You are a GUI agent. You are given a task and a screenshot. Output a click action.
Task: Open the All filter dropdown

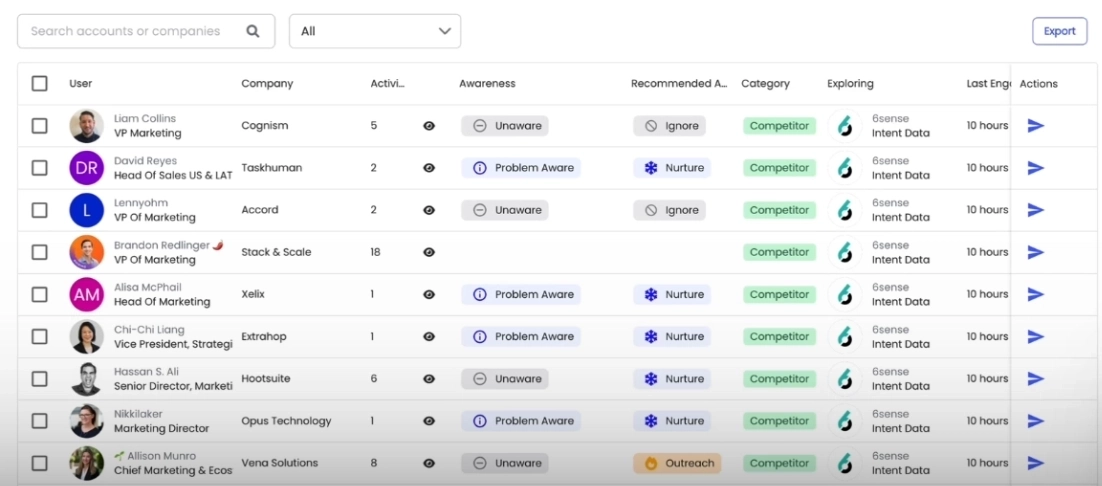tap(375, 32)
